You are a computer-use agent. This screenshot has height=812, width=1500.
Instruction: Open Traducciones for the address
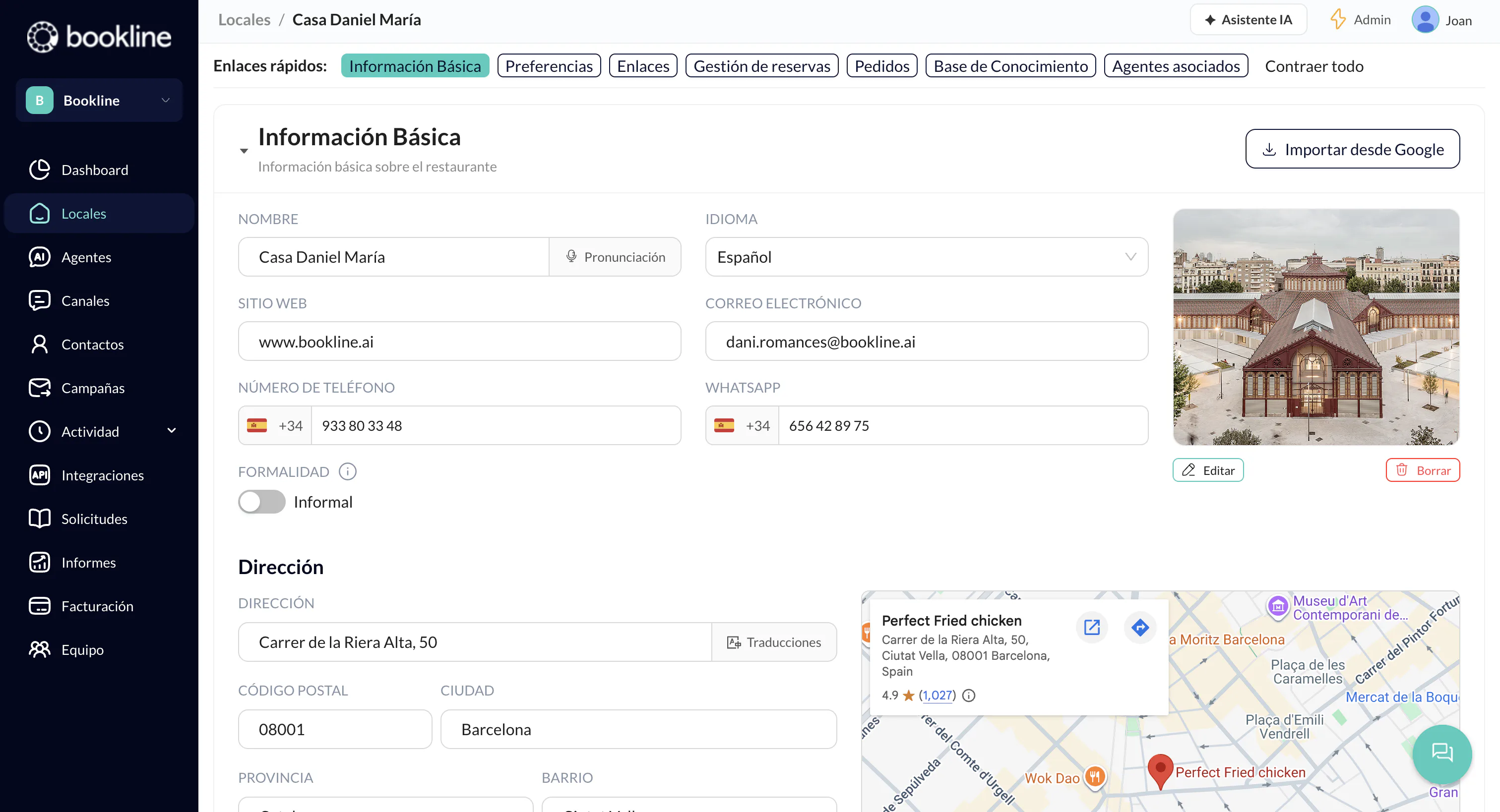pyautogui.click(x=774, y=642)
